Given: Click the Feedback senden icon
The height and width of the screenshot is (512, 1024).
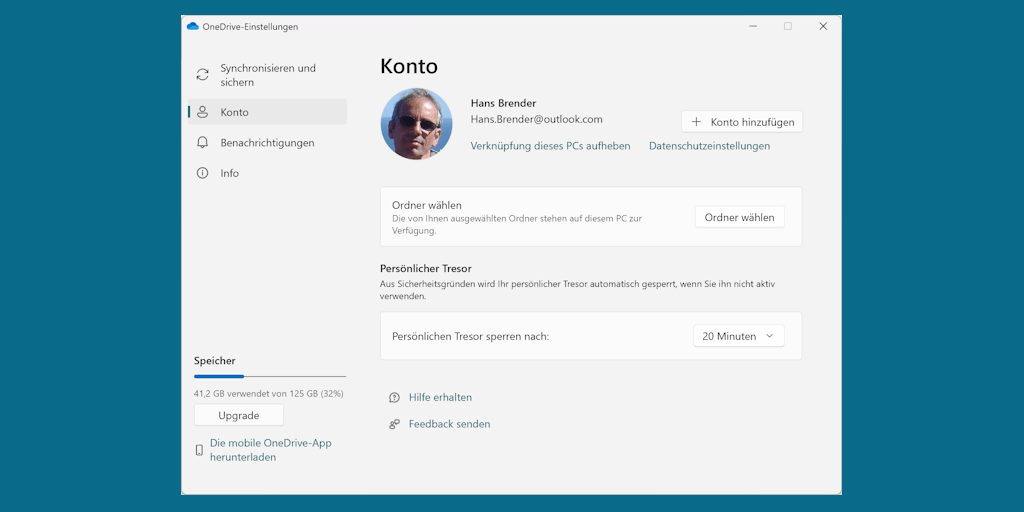Looking at the screenshot, I should (394, 424).
